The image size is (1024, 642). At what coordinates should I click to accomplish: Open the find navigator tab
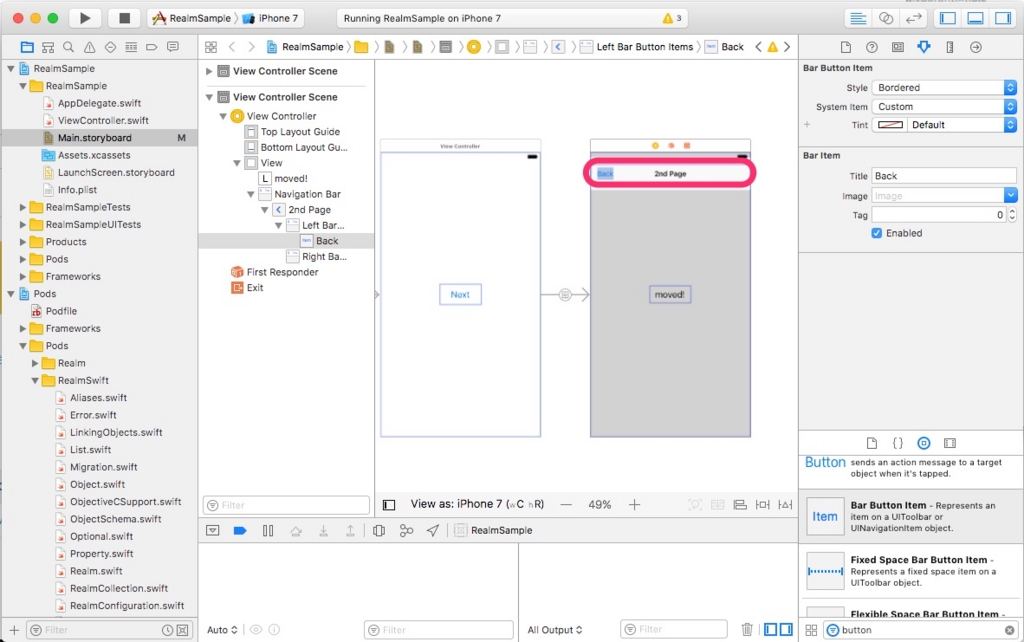(x=69, y=47)
